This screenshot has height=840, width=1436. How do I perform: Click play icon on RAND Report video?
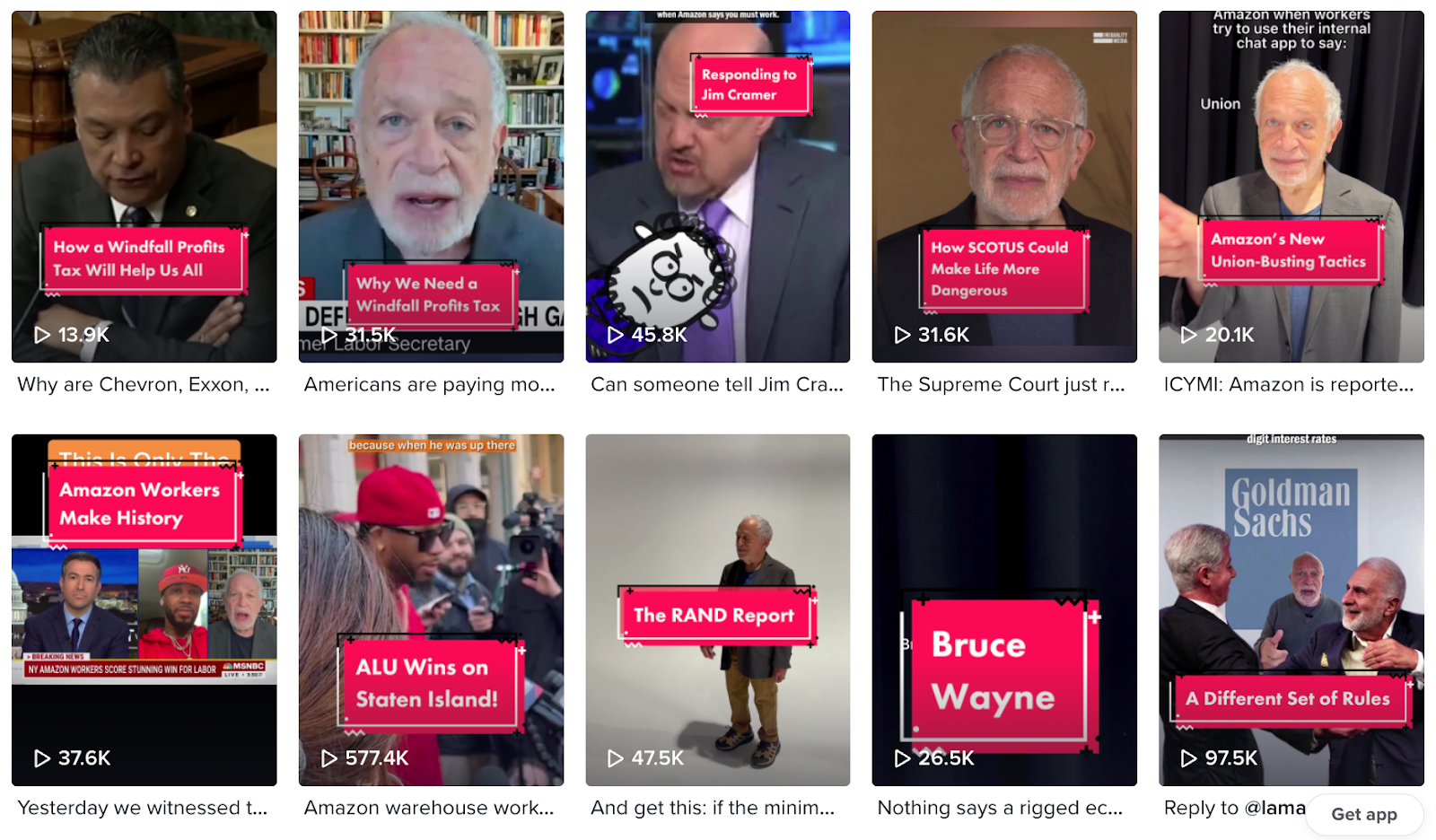click(x=616, y=758)
